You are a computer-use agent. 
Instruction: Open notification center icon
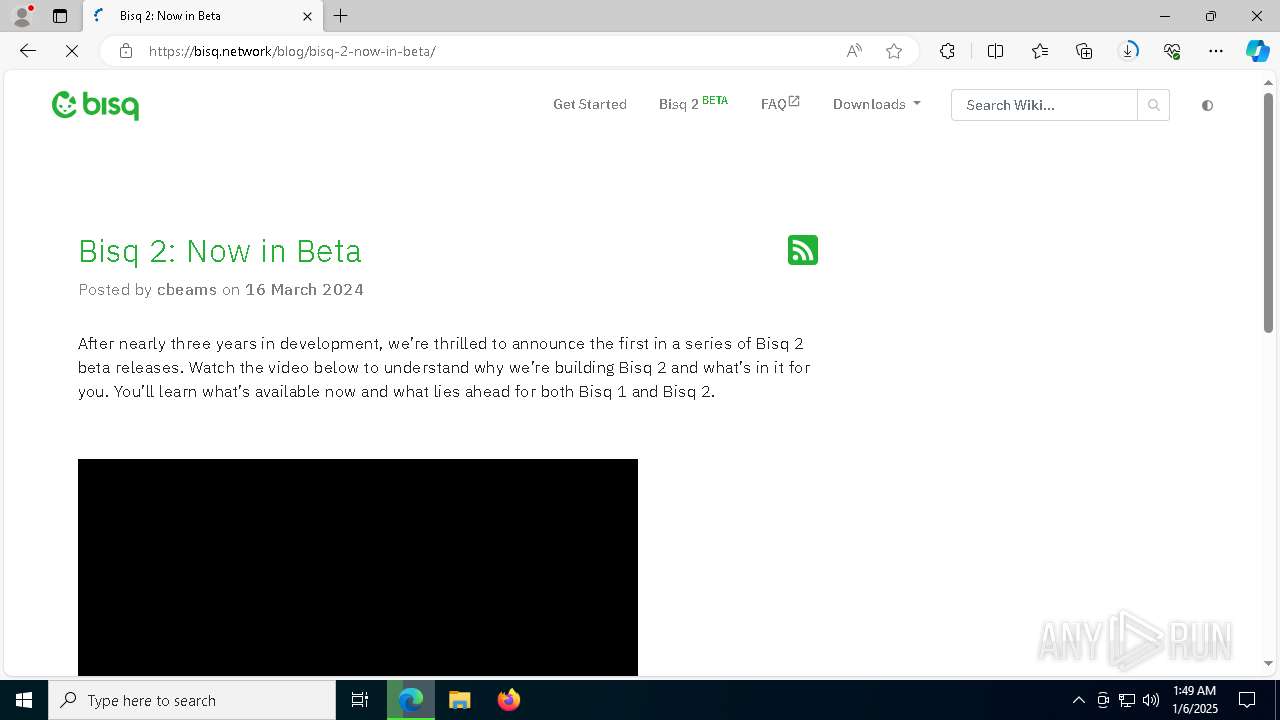point(1247,700)
